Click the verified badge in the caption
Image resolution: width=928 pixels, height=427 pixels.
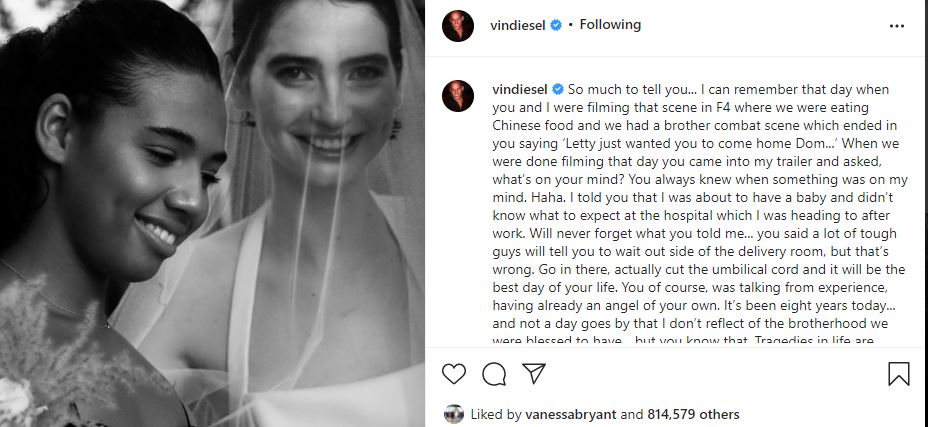[557, 89]
